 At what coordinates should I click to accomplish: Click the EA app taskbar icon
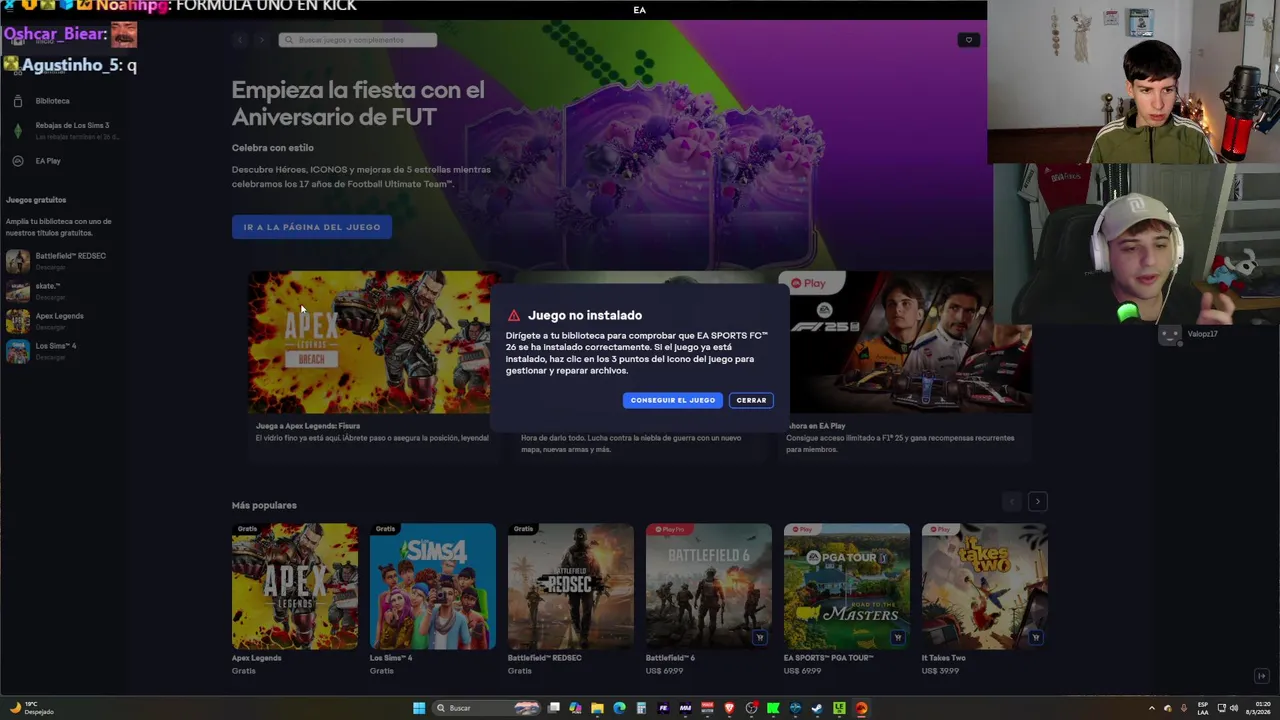coord(861,708)
